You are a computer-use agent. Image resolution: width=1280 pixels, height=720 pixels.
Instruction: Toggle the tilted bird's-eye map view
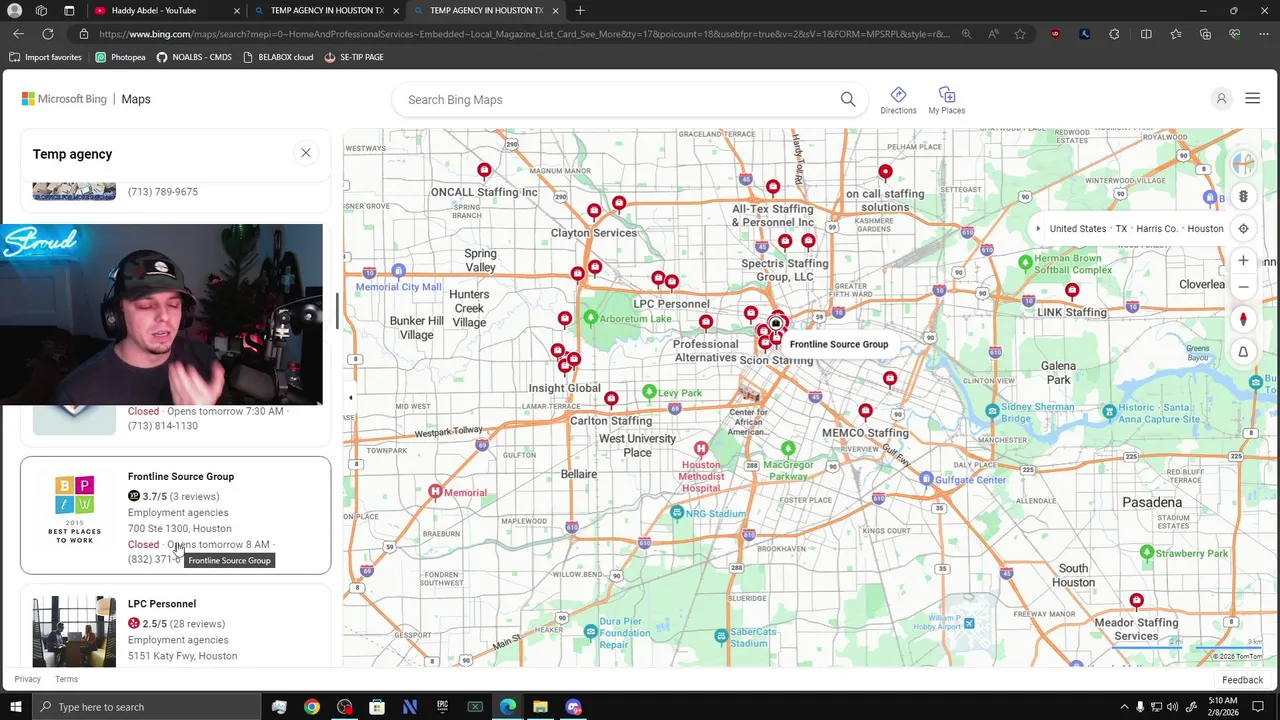pos(1243,352)
